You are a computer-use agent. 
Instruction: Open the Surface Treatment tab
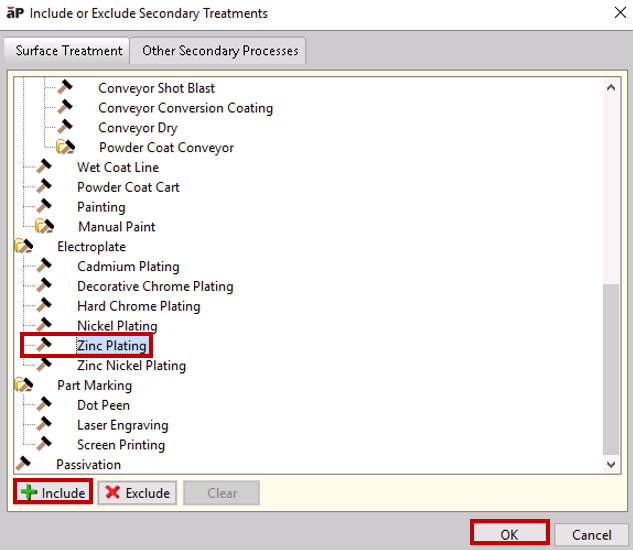click(x=69, y=51)
